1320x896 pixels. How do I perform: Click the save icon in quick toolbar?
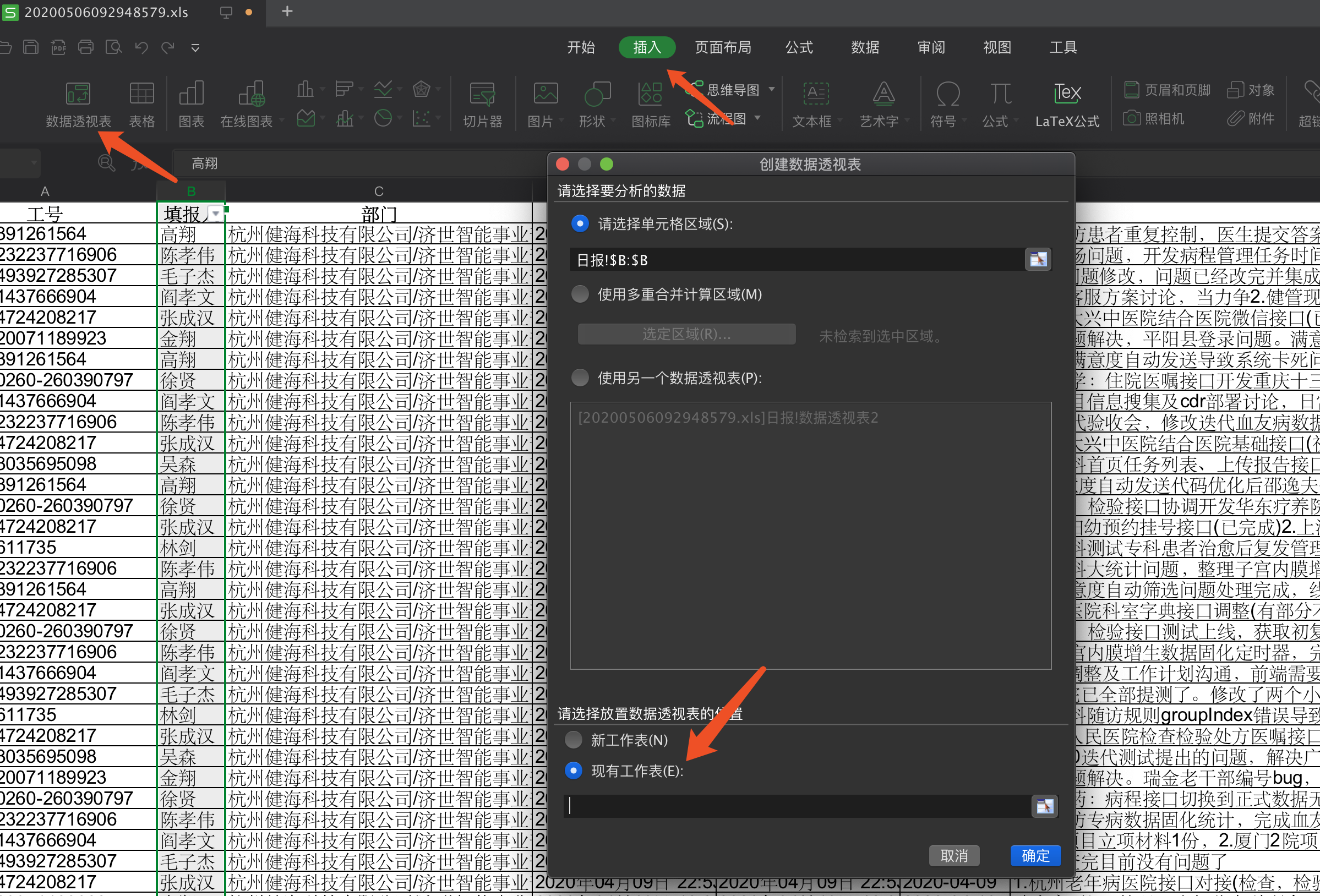click(x=31, y=47)
